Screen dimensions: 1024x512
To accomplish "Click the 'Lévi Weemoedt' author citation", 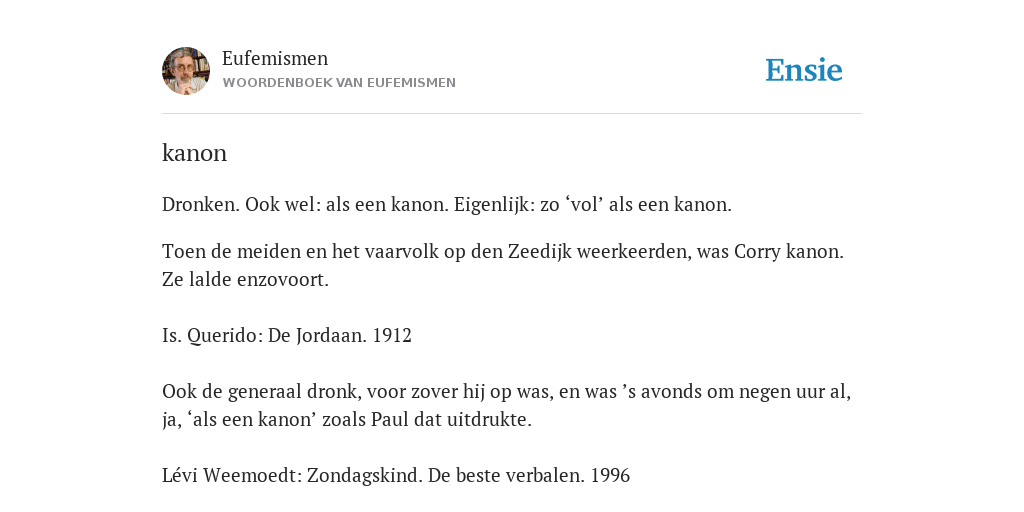I will point(231,475).
